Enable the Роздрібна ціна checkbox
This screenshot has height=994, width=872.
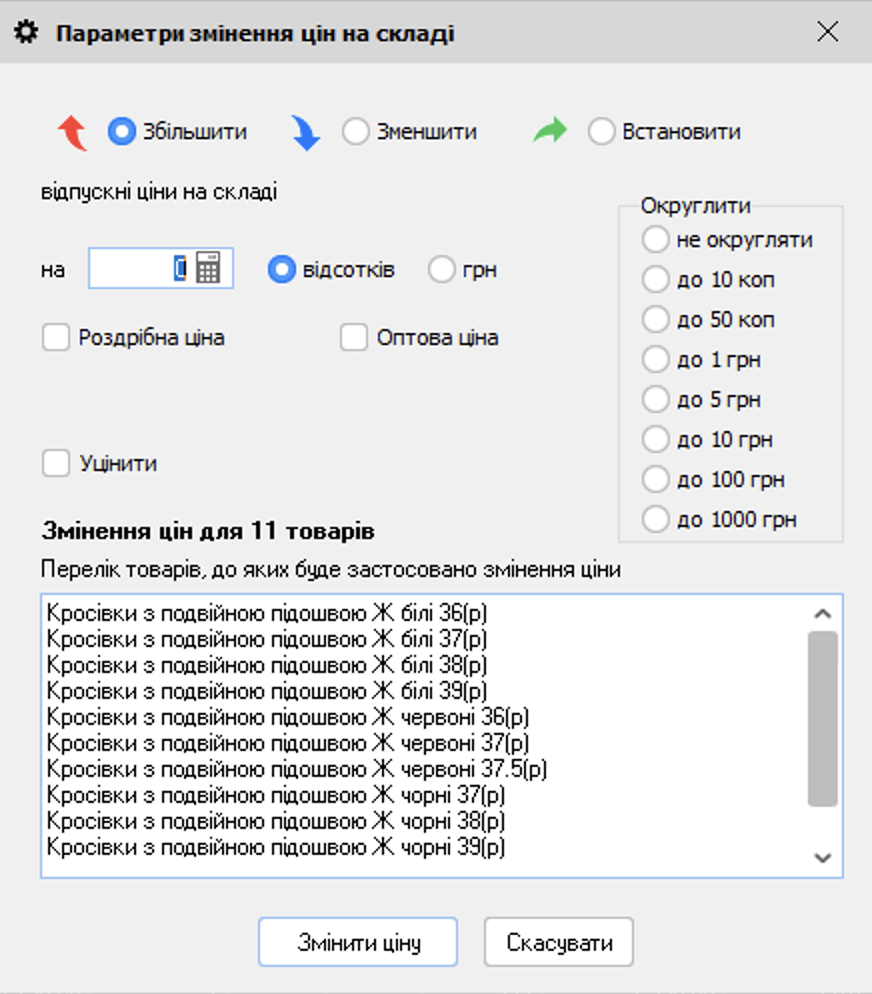point(56,337)
